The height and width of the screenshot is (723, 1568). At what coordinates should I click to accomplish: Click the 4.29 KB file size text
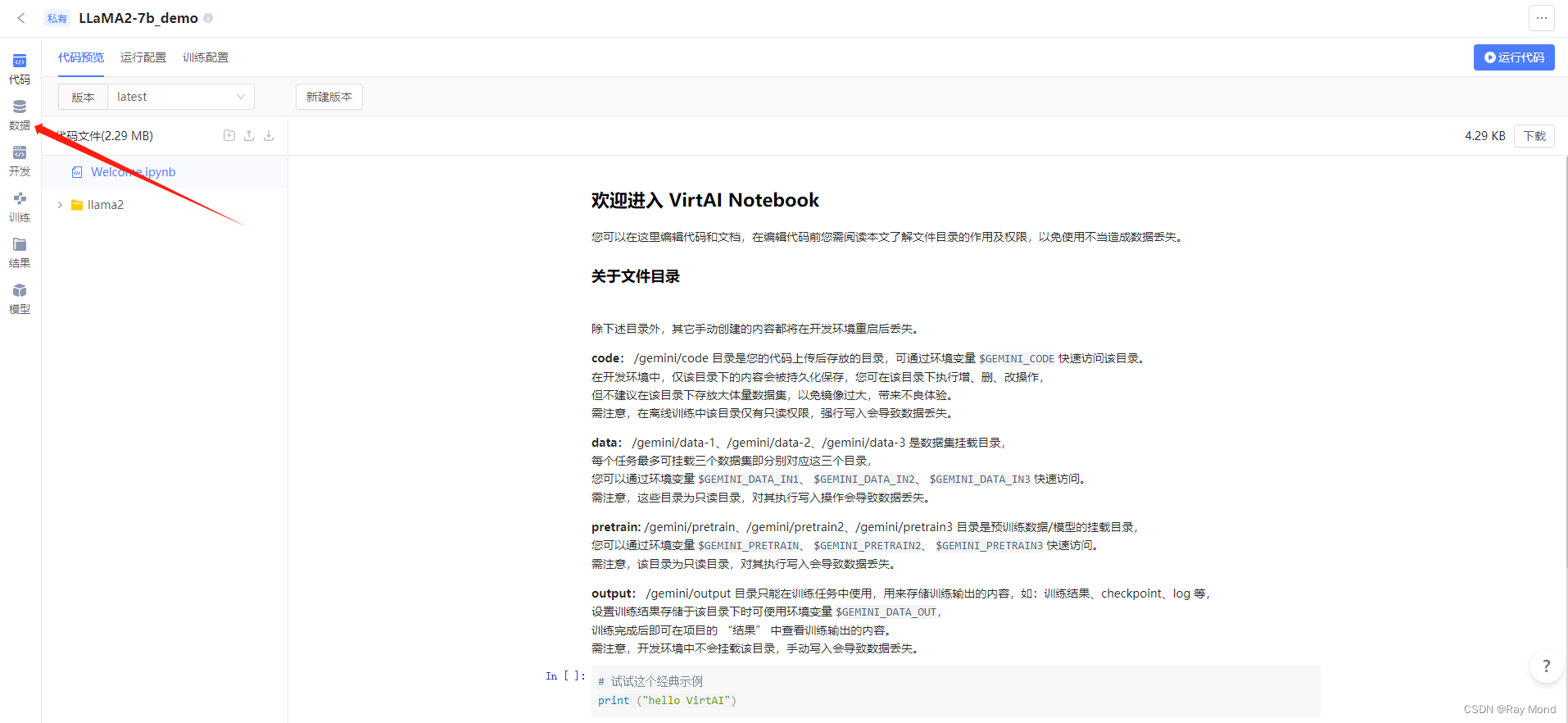pyautogui.click(x=1484, y=136)
